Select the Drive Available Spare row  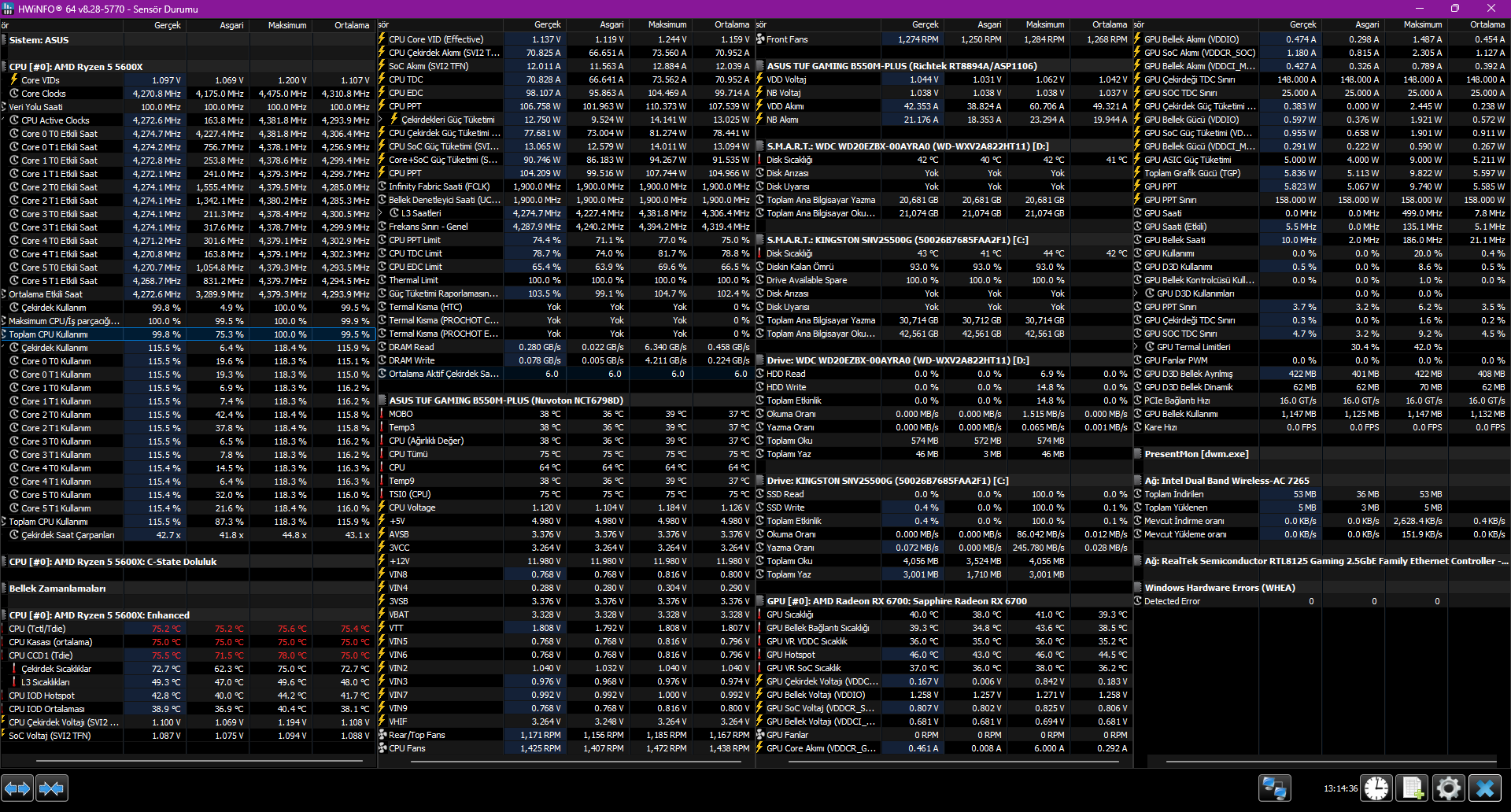[944, 280]
